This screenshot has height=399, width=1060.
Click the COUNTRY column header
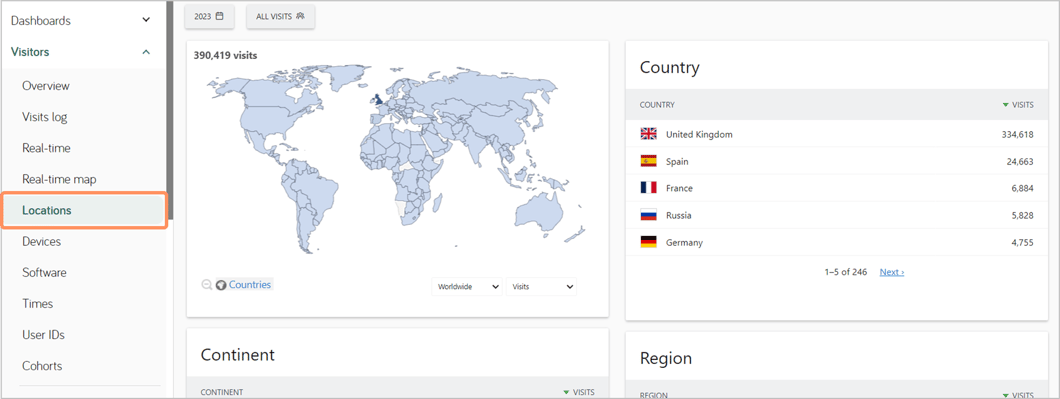pos(657,105)
